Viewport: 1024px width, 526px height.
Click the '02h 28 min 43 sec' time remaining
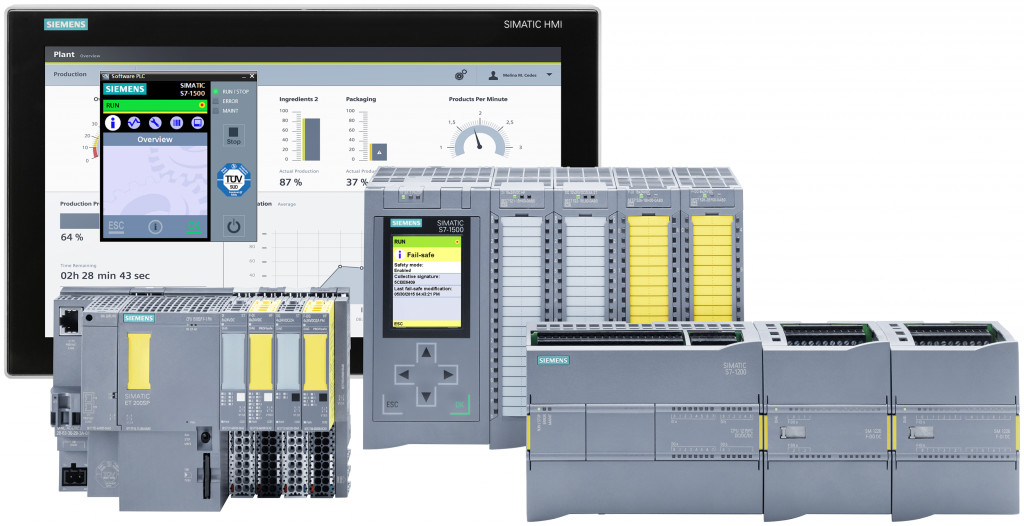(105, 276)
